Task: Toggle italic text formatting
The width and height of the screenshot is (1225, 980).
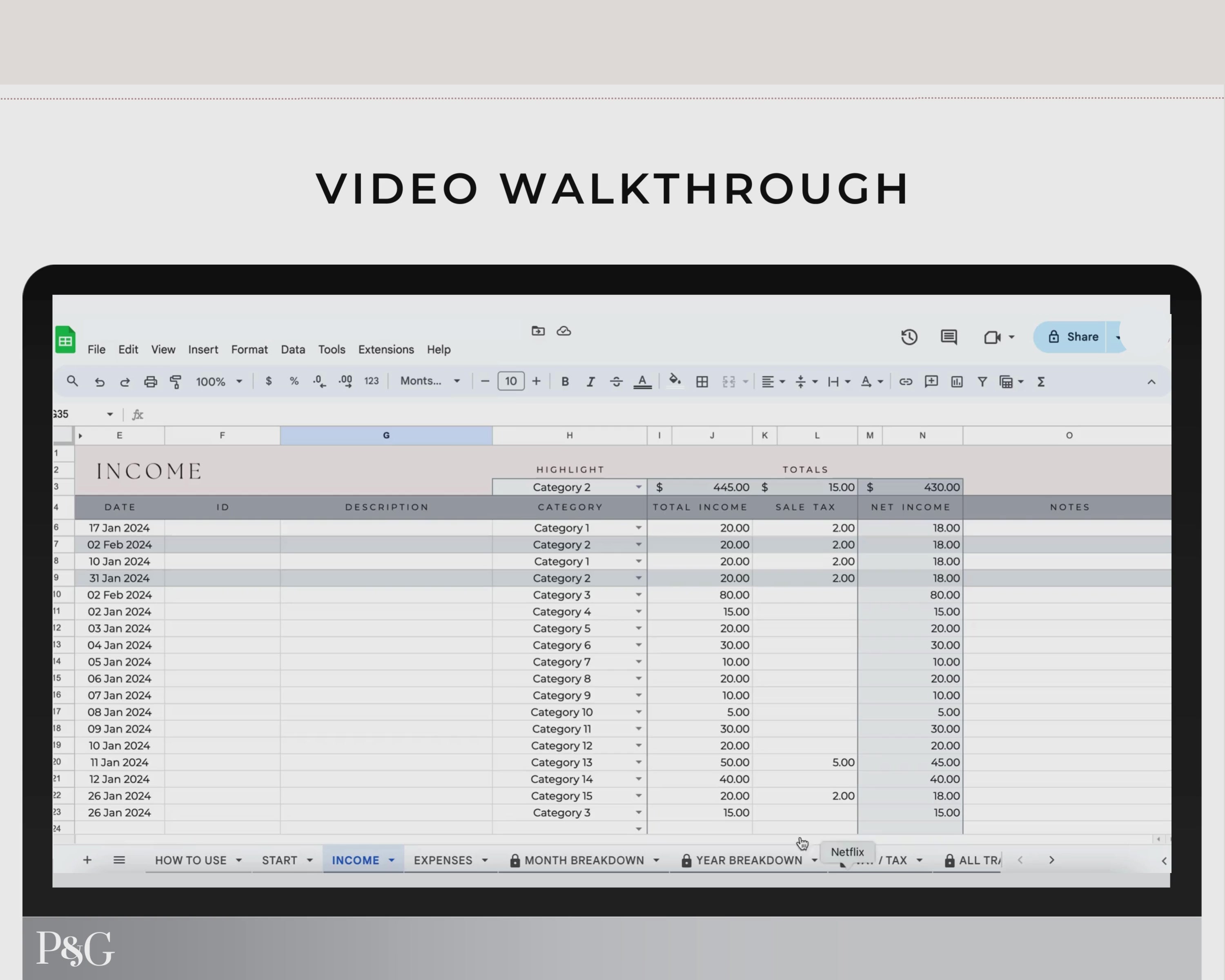Action: pyautogui.click(x=590, y=382)
